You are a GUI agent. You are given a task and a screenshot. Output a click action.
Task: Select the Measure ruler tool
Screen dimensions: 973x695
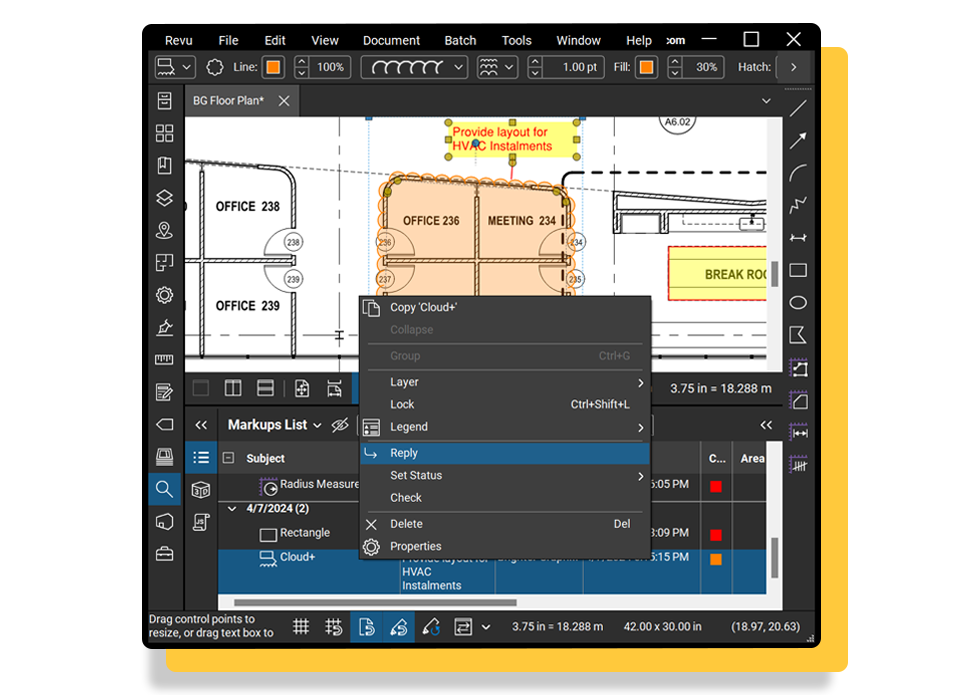click(x=164, y=359)
